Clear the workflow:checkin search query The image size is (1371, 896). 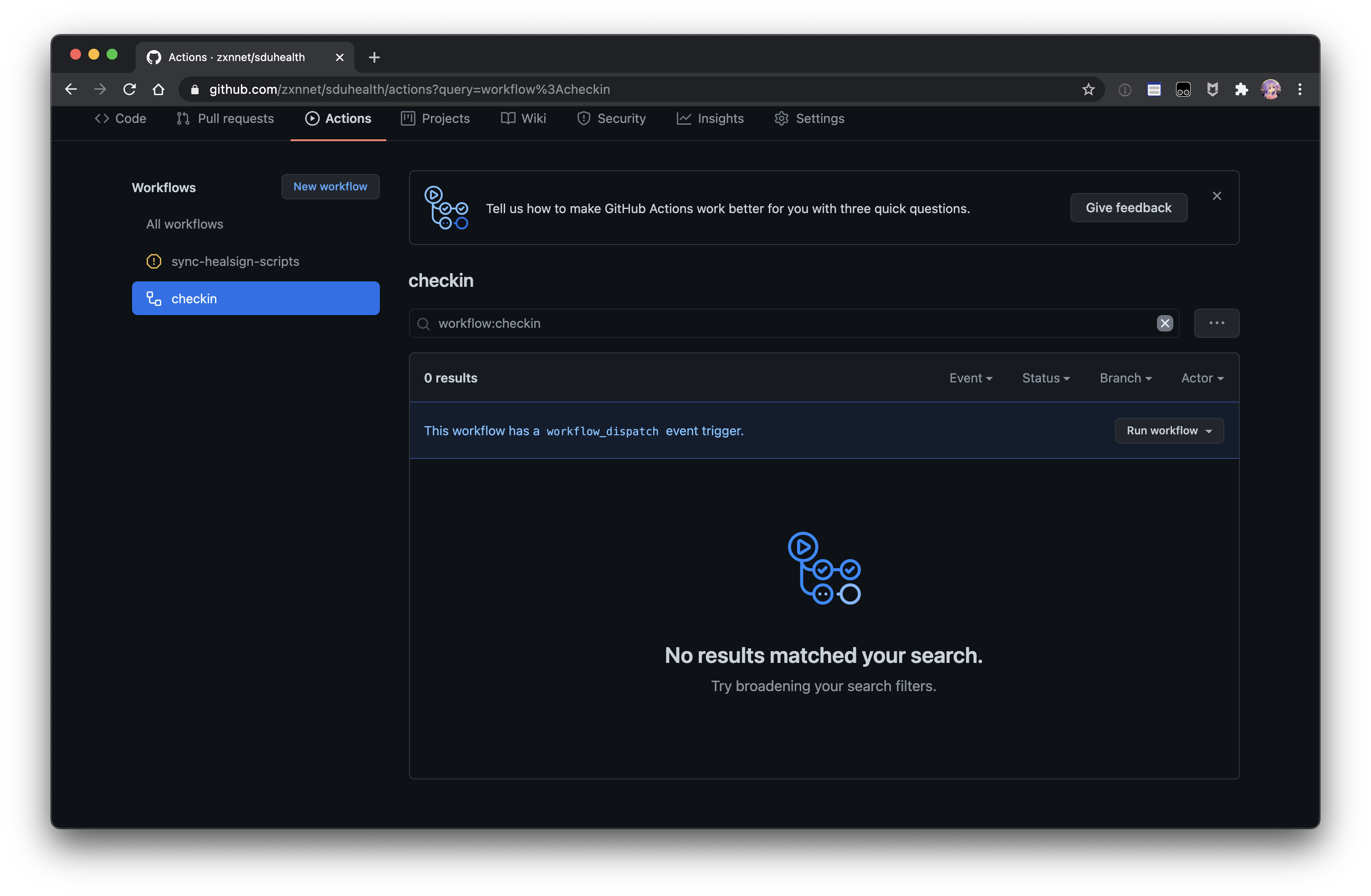(x=1165, y=323)
